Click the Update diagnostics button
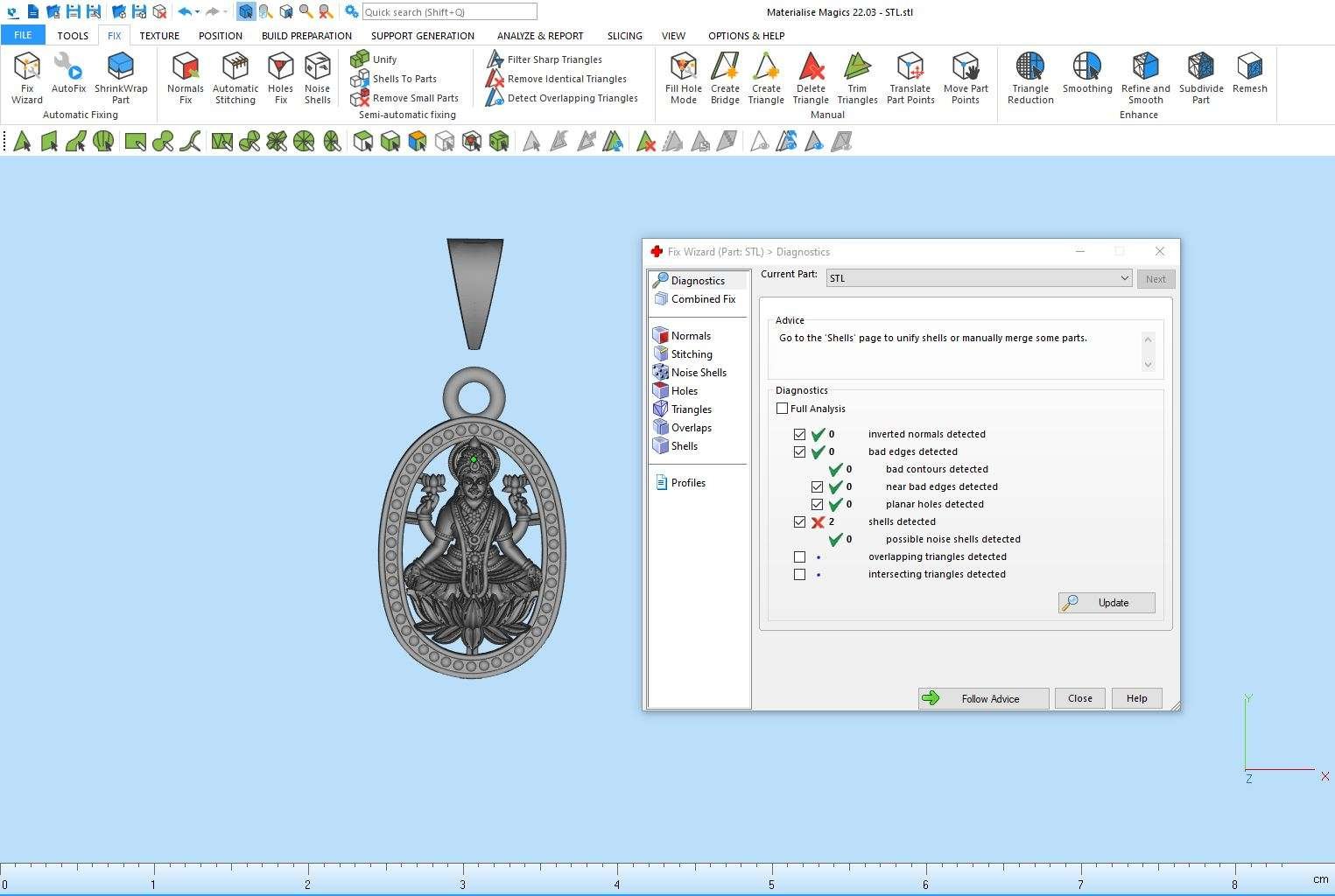1335x896 pixels. pos(1107,603)
